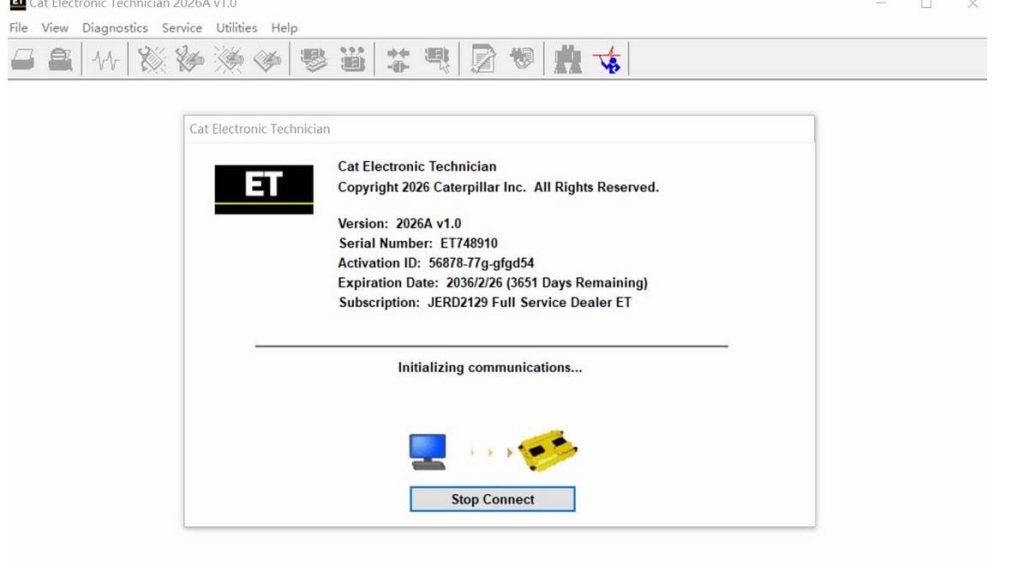
Task: Click the first Open file toolbar icon
Action: [x=23, y=60]
